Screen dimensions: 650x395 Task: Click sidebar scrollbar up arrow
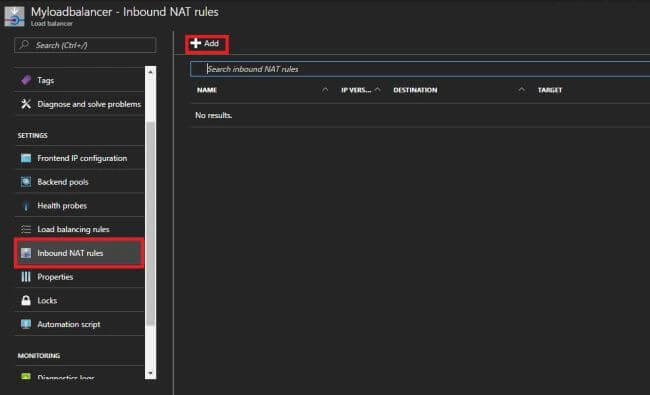coord(150,72)
